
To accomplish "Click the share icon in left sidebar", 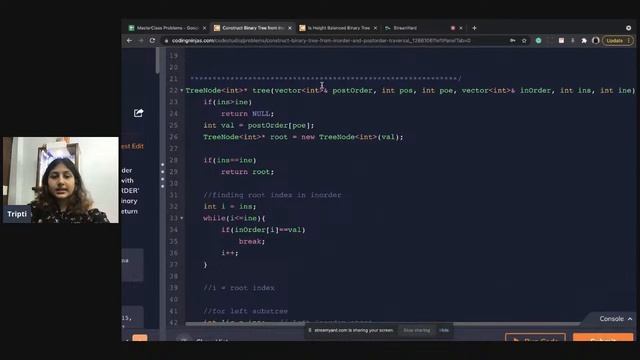I will pos(138,113).
